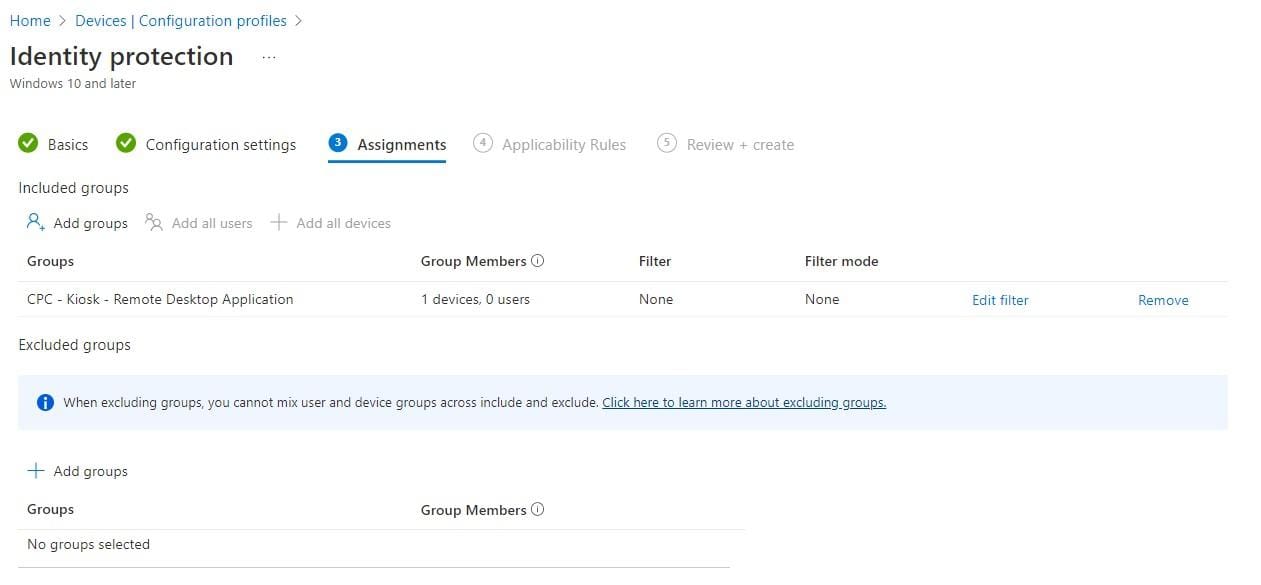Screen dimensions: 1261x585
Task: Click the Configuration settings green checkmark icon
Action: 126,144
